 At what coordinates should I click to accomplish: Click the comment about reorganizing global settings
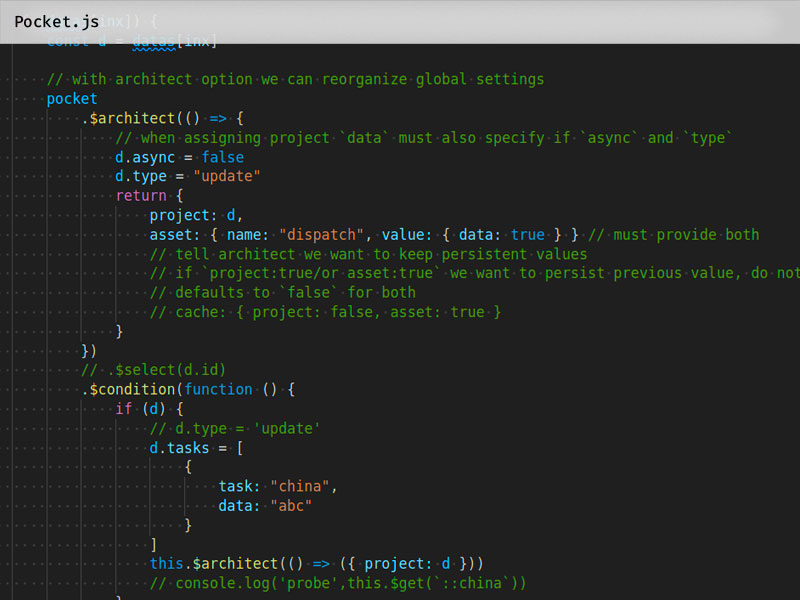(295, 80)
